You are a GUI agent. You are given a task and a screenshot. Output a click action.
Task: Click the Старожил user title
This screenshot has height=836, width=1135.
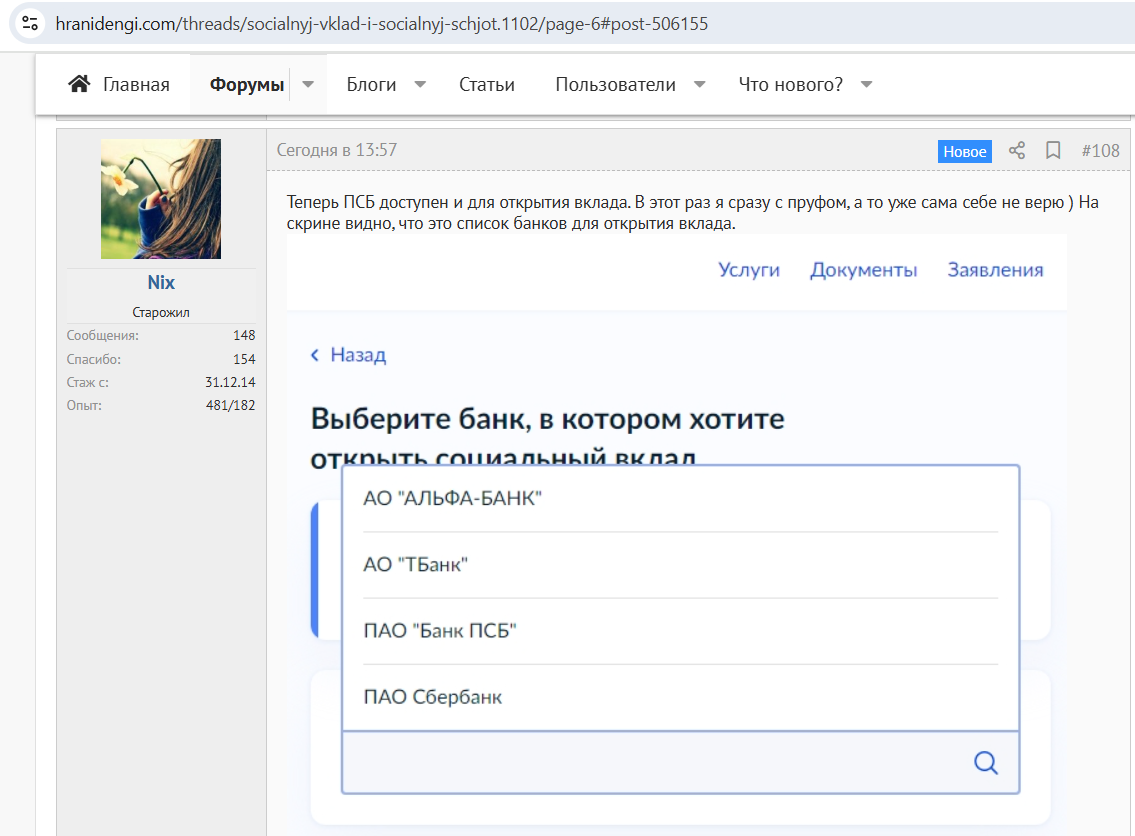pos(161,313)
